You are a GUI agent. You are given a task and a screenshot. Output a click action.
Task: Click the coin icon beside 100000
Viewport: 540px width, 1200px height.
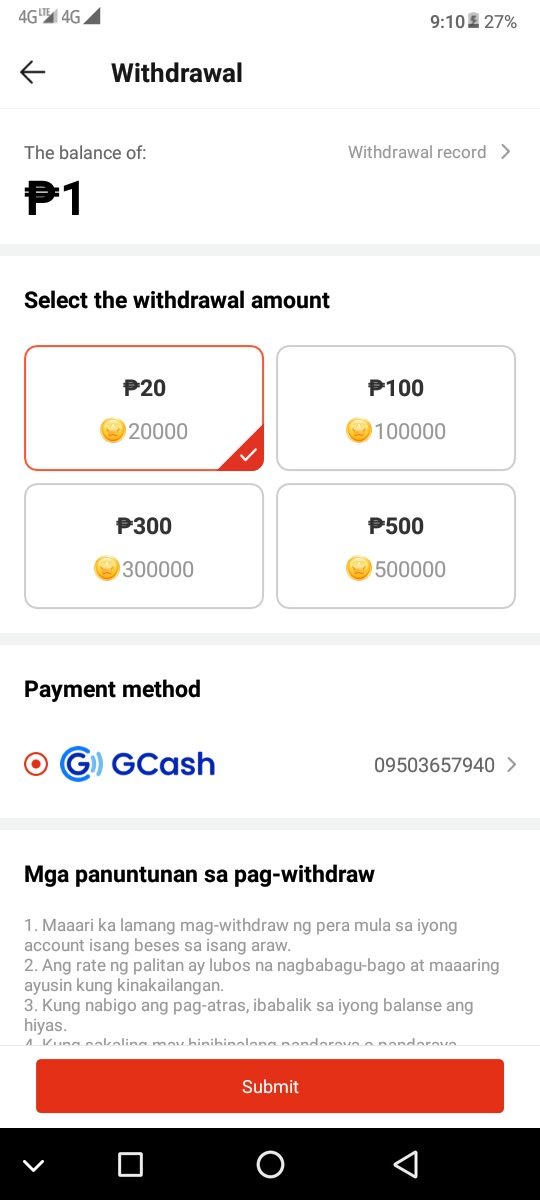[359, 431]
